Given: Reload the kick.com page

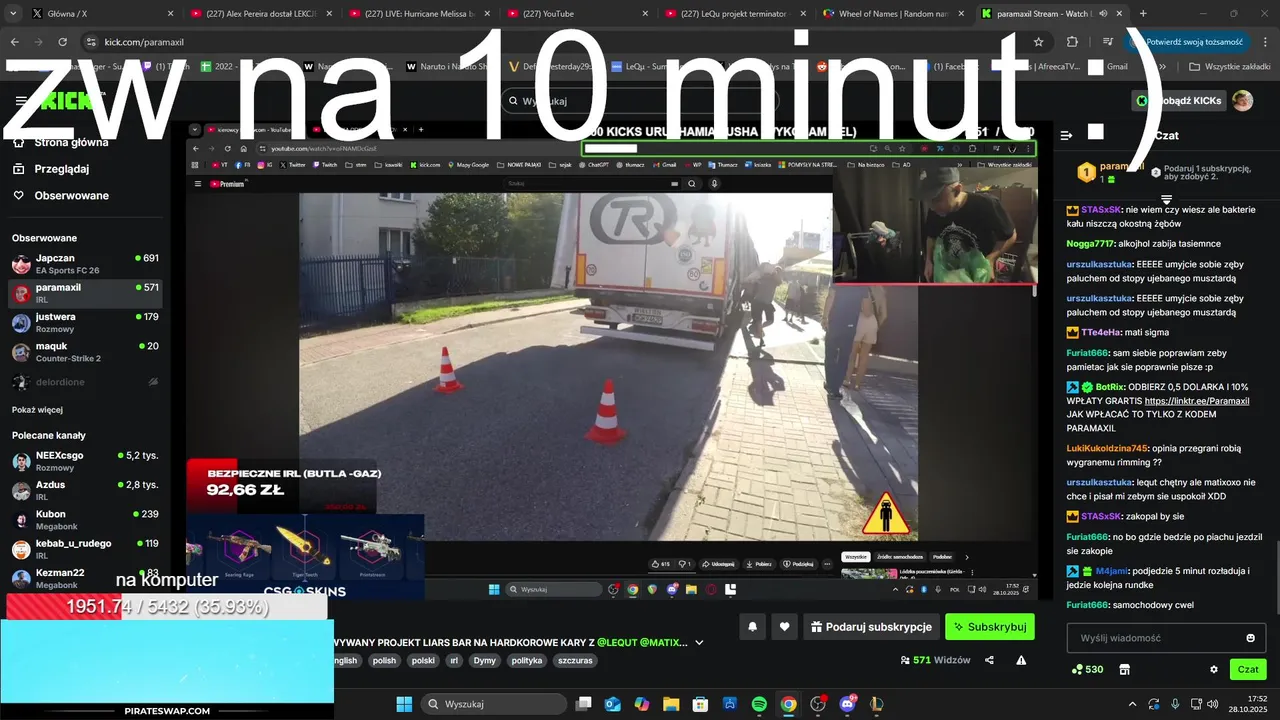Looking at the screenshot, I should pyautogui.click(x=62, y=42).
